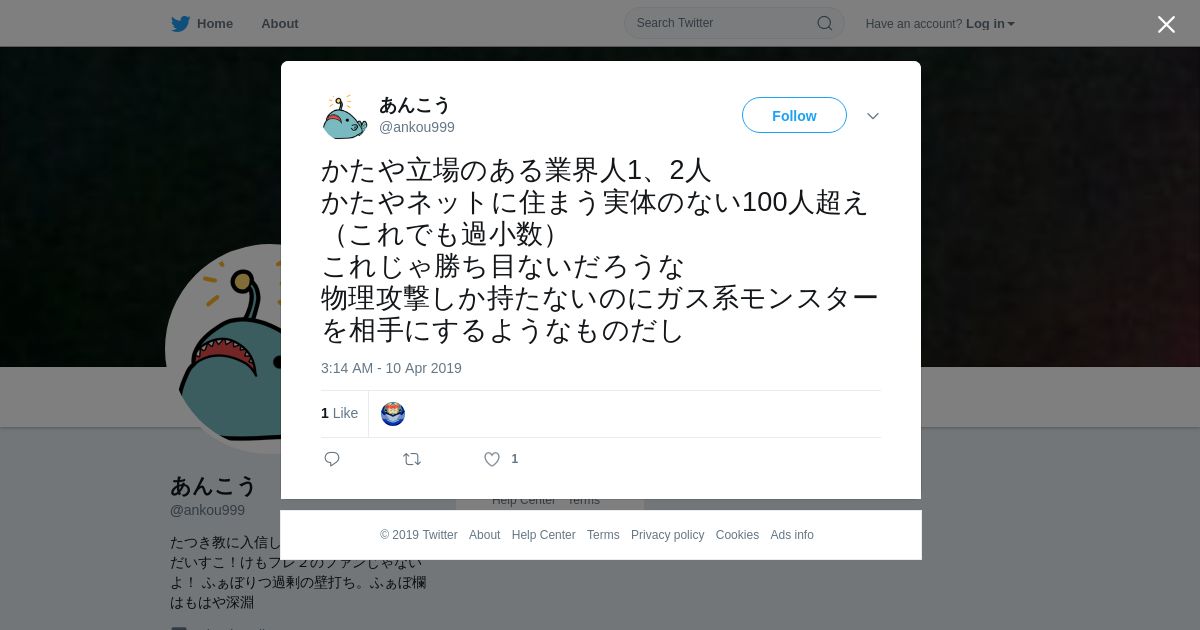Open the tweet timestamp 3:14 AM link
Image resolution: width=1200 pixels, height=630 pixels.
(391, 368)
